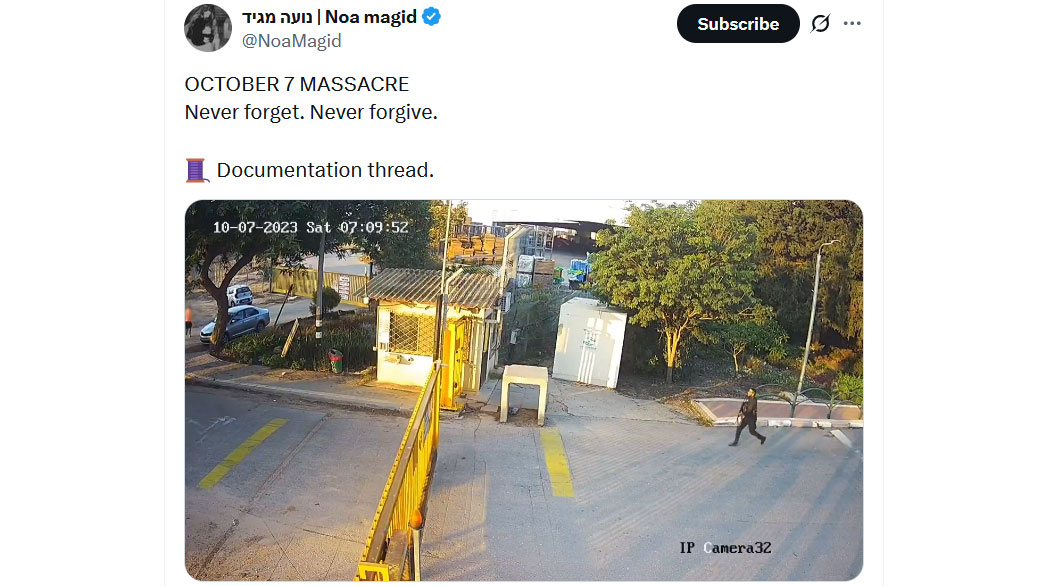Click the green trash bin in footage
Image resolution: width=1050 pixels, height=587 pixels.
(336, 361)
